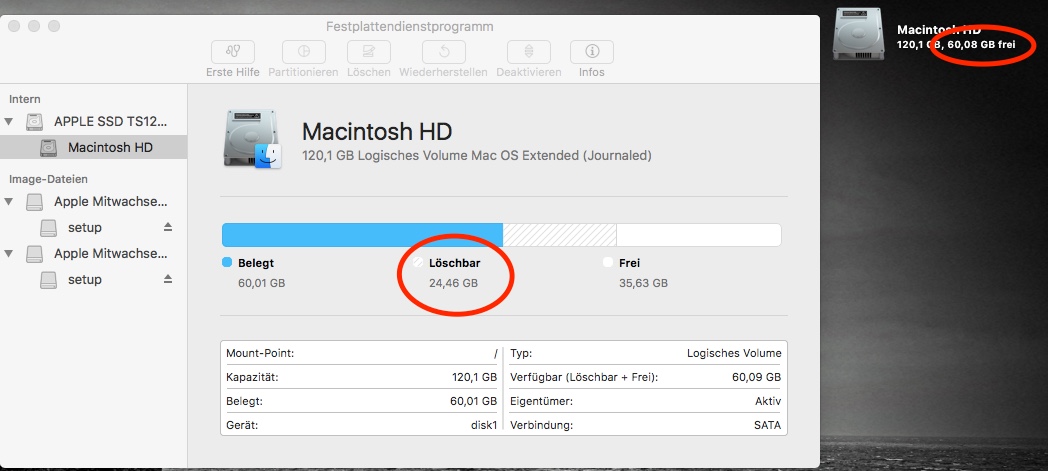Viewport: 1048px width, 471px height.
Task: Click the Mount-Point table row
Action: [x=362, y=353]
